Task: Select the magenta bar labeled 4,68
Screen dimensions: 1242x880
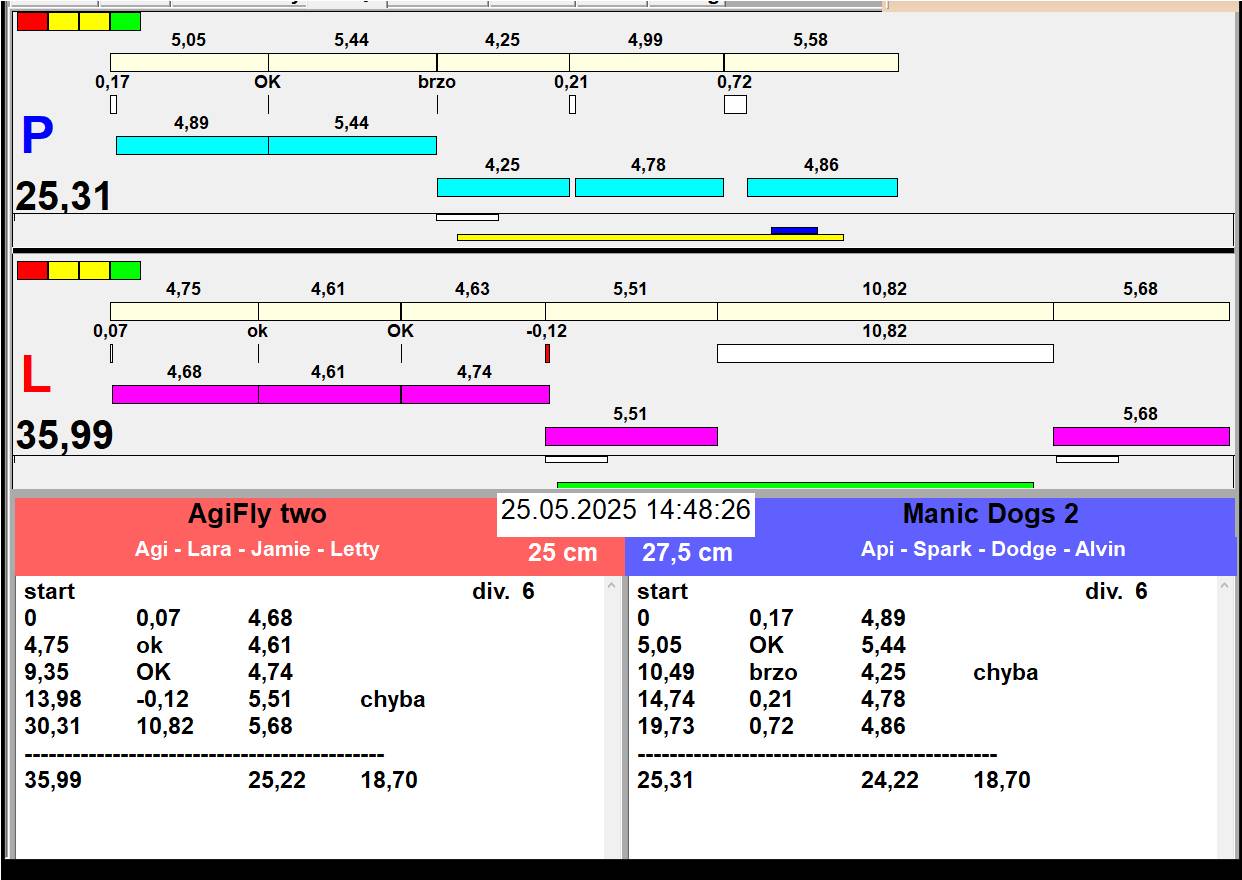Action: click(x=185, y=394)
